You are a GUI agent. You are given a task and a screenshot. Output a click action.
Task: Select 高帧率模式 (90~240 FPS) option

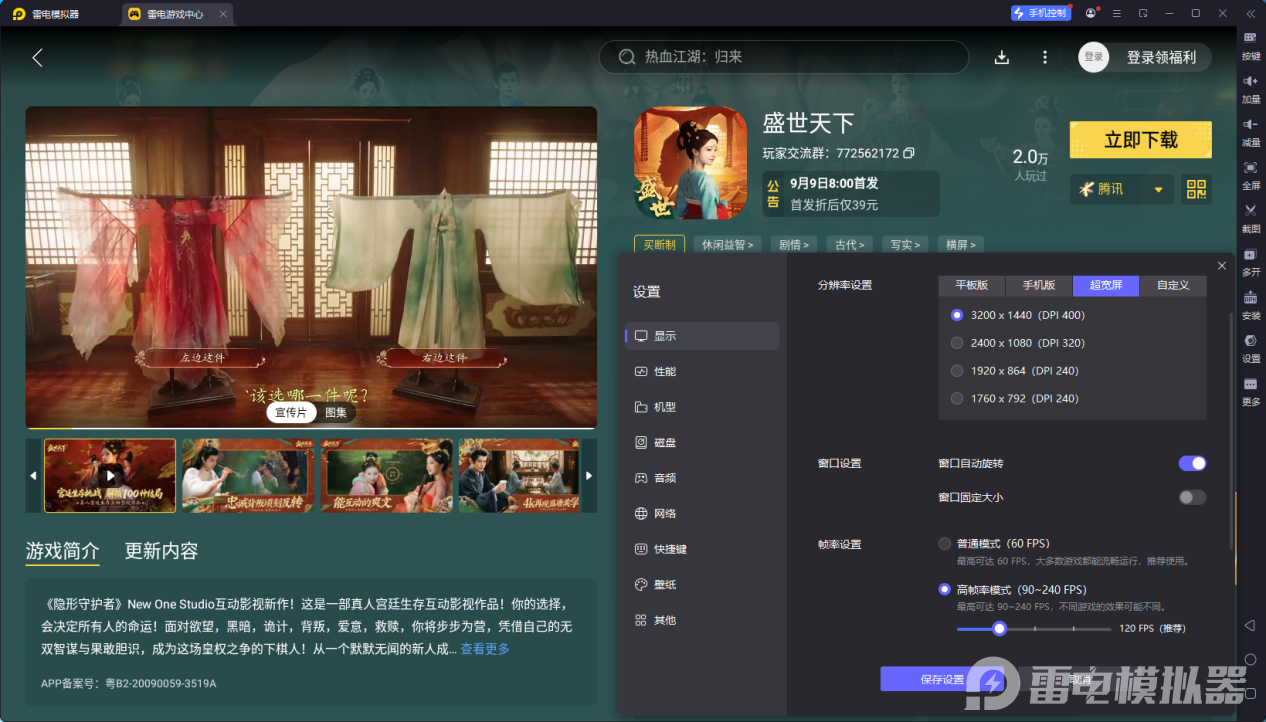(944, 589)
